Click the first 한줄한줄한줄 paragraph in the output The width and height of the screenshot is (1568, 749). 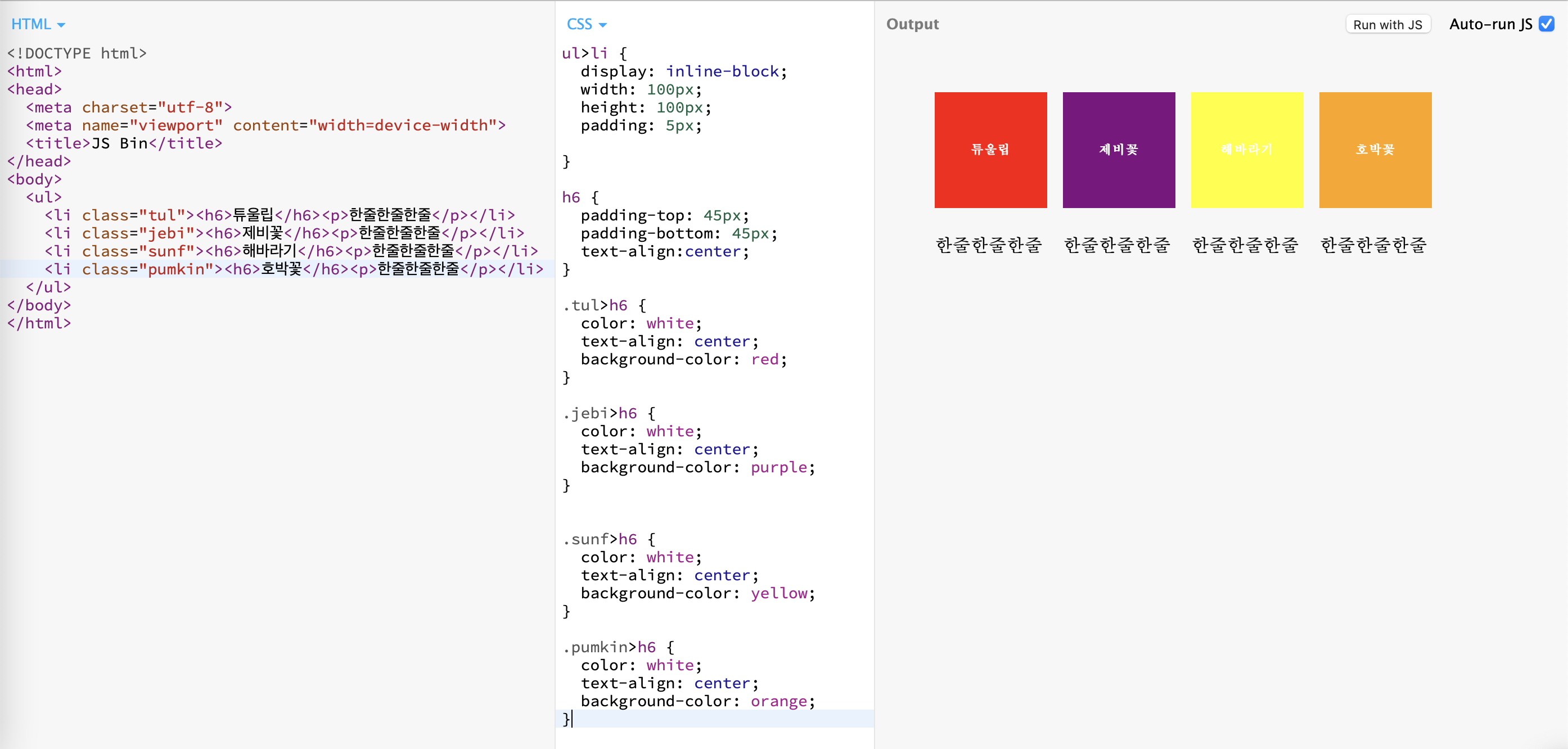(989, 245)
